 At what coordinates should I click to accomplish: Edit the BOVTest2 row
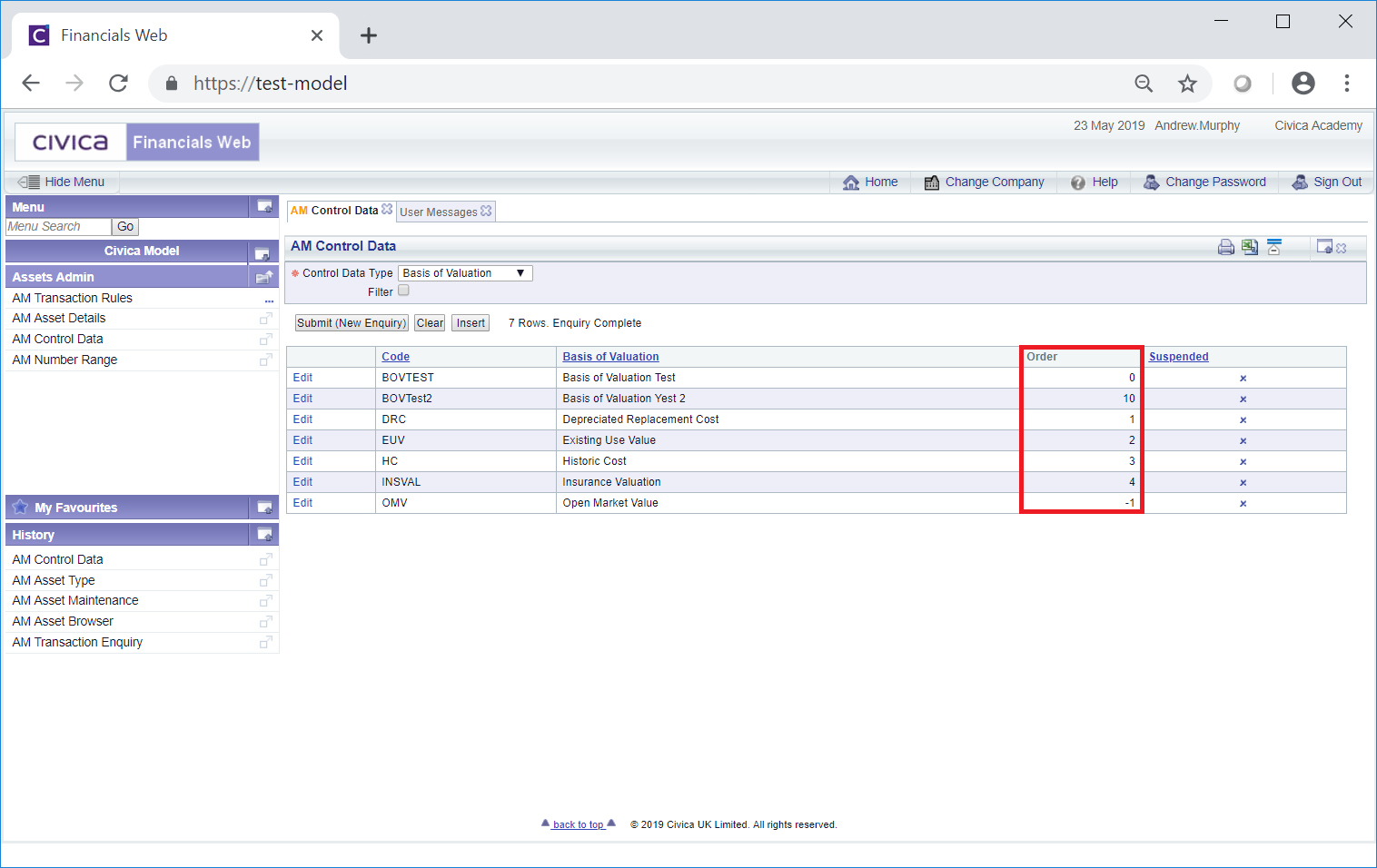pyautogui.click(x=302, y=399)
